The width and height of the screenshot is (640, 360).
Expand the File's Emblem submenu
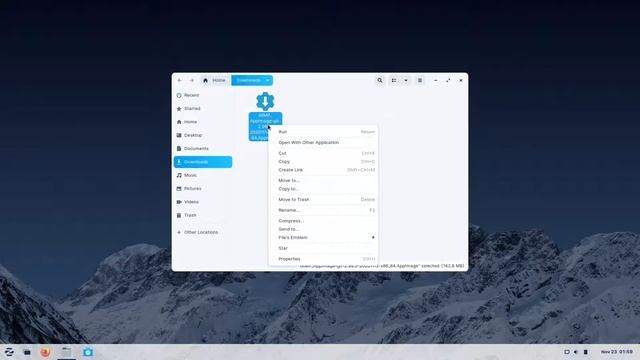click(x=323, y=238)
